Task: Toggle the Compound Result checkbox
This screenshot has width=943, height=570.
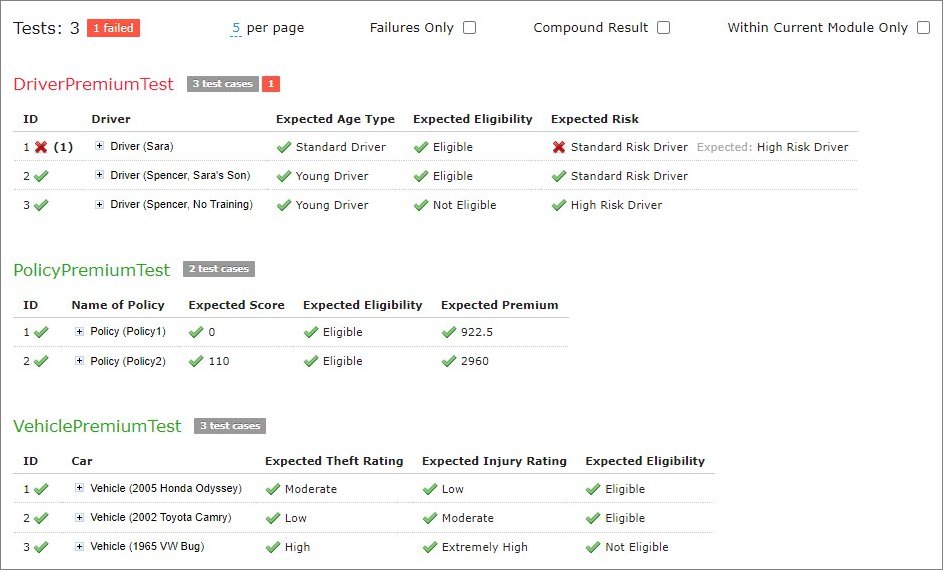Action: pyautogui.click(x=663, y=28)
